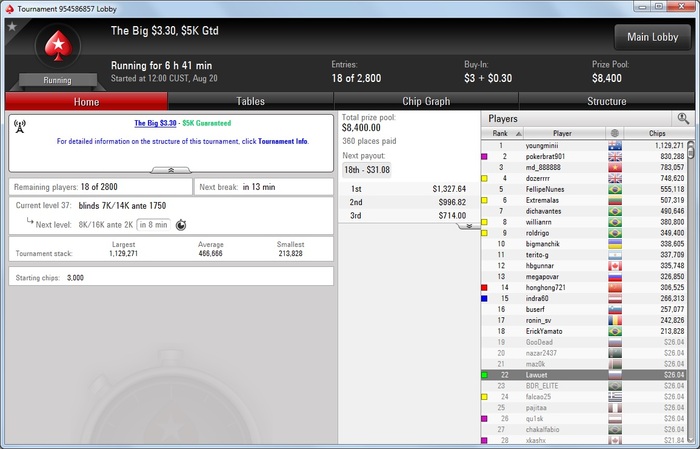Image resolution: width=700 pixels, height=449 pixels.
Task: Select eliminated player chakalfabio
Action: [584, 429]
